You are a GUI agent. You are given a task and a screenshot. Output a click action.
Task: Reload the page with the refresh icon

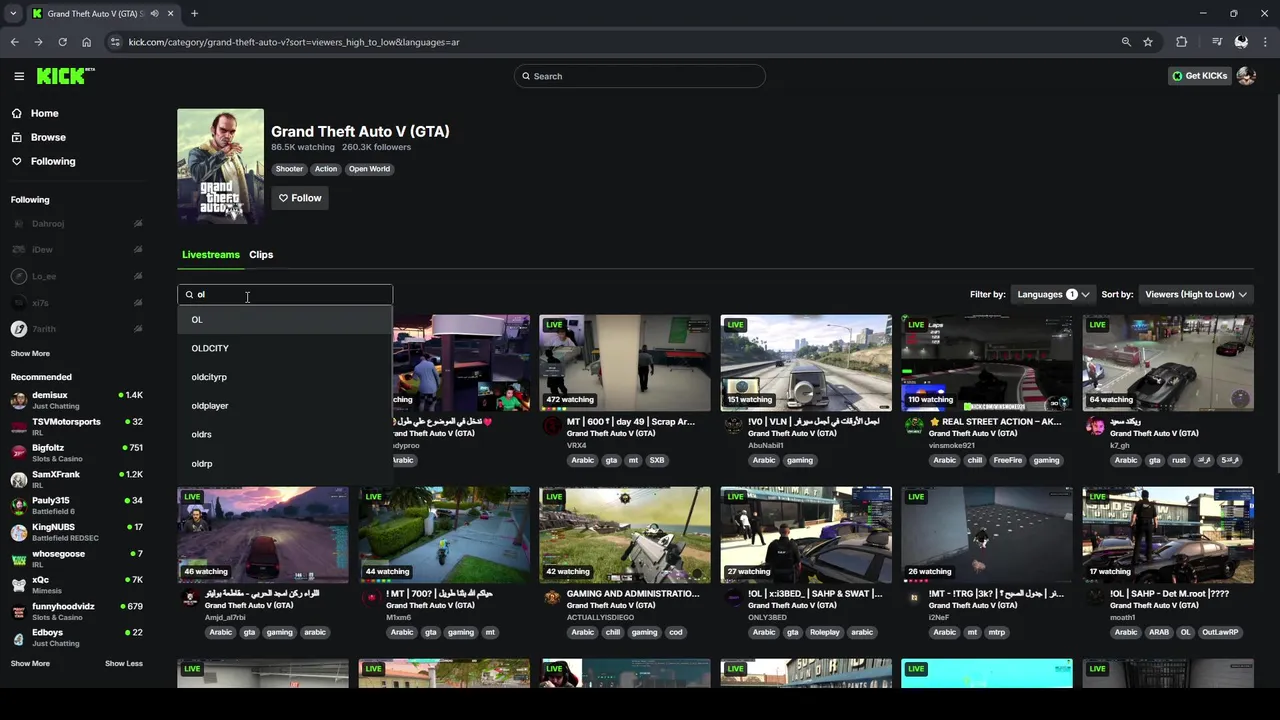(x=62, y=42)
